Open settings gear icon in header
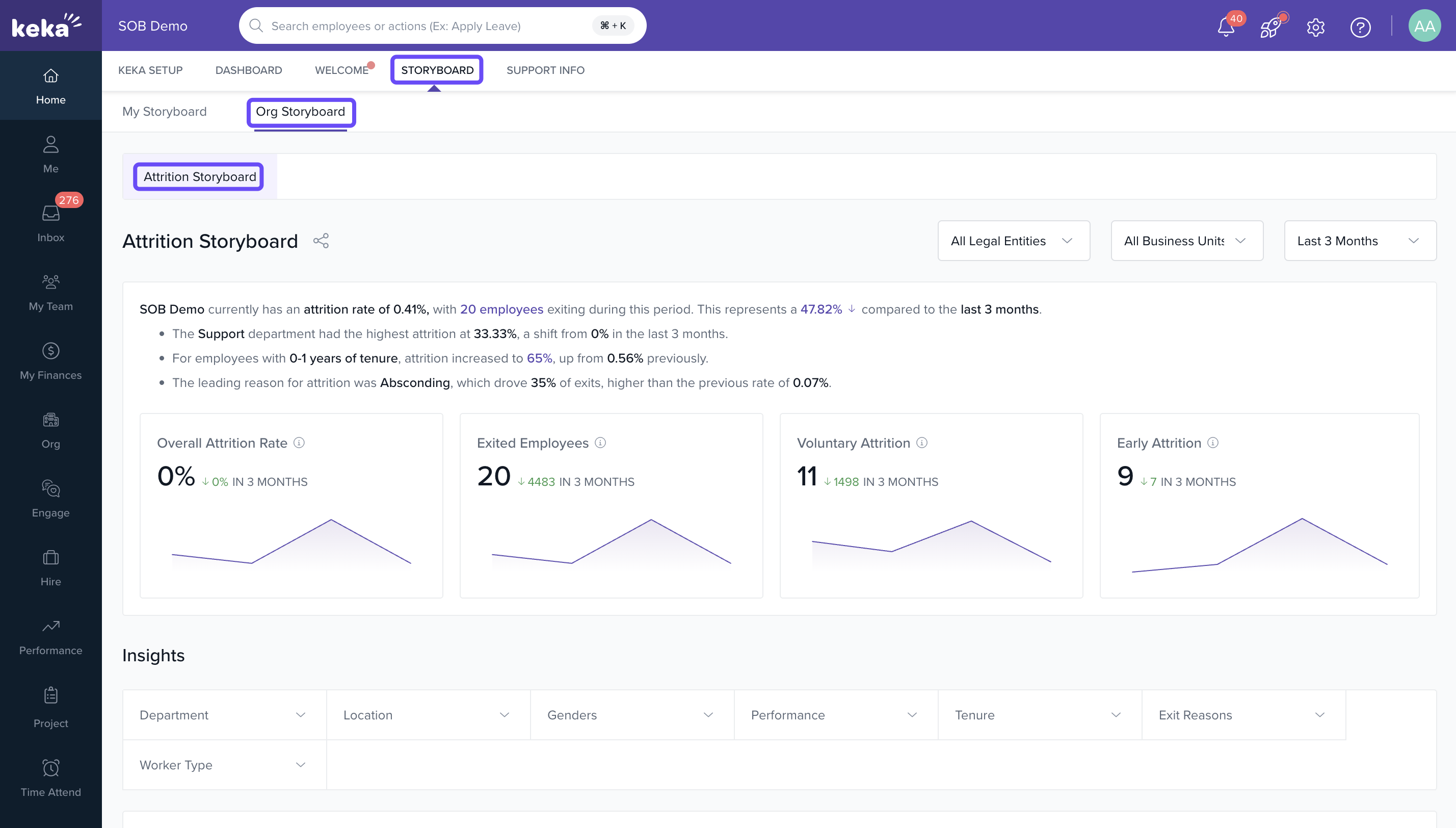 point(1315,27)
